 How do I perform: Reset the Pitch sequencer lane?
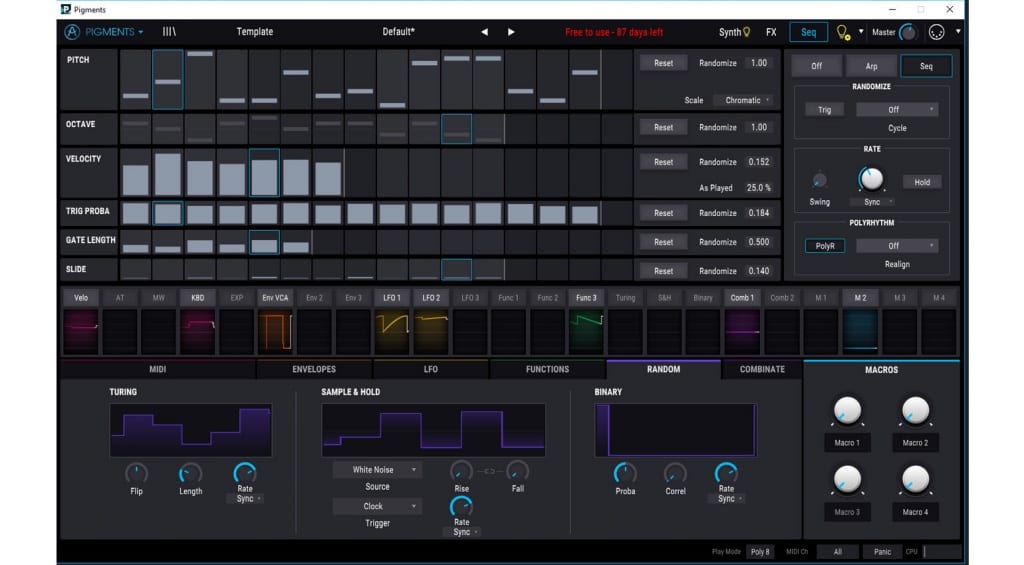(663, 63)
